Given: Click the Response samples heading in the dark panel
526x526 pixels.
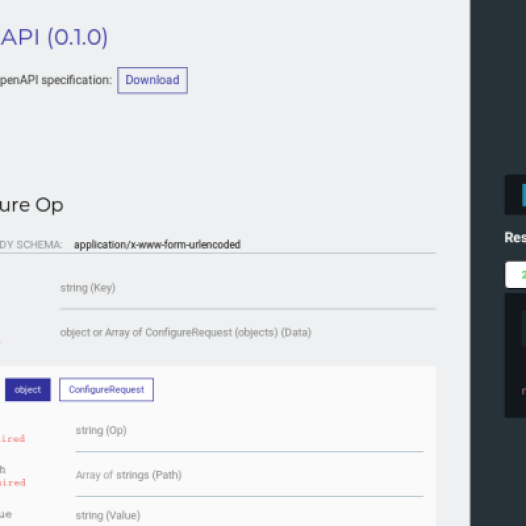Looking at the screenshot, I should [515, 237].
